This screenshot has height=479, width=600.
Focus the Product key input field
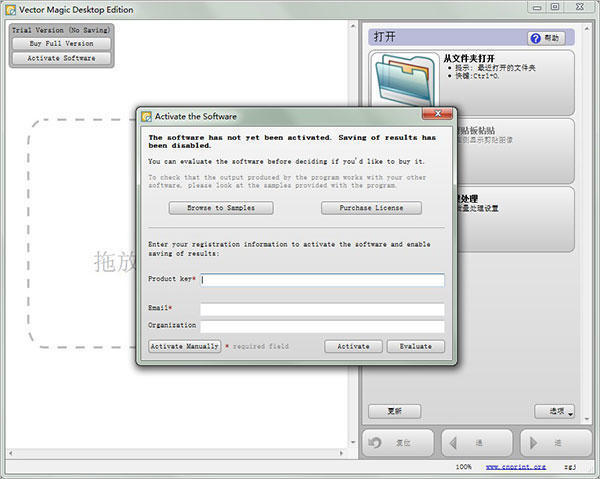pyautogui.click(x=323, y=280)
